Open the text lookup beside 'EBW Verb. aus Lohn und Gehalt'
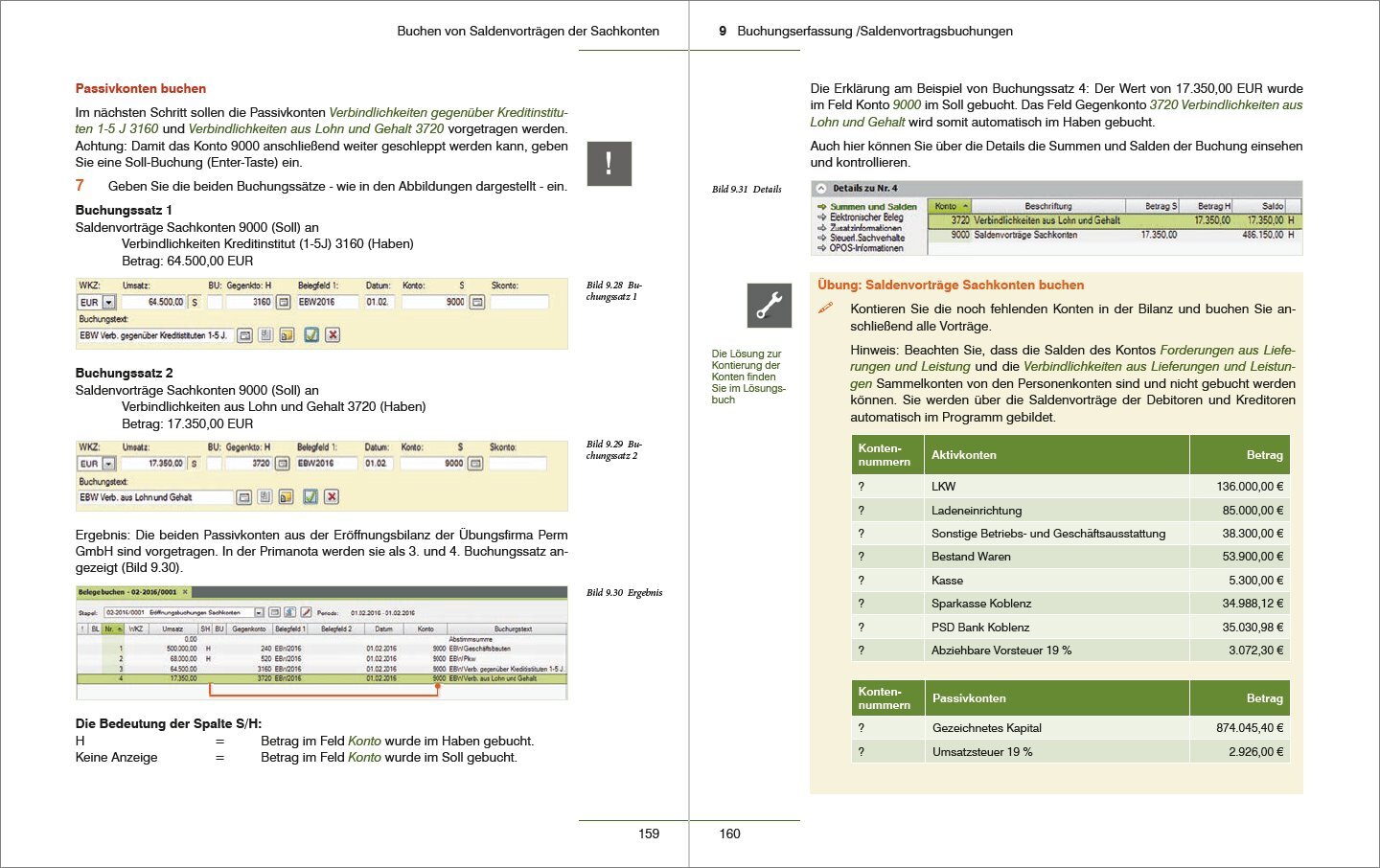Viewport: 1380px width, 868px height. 243,497
